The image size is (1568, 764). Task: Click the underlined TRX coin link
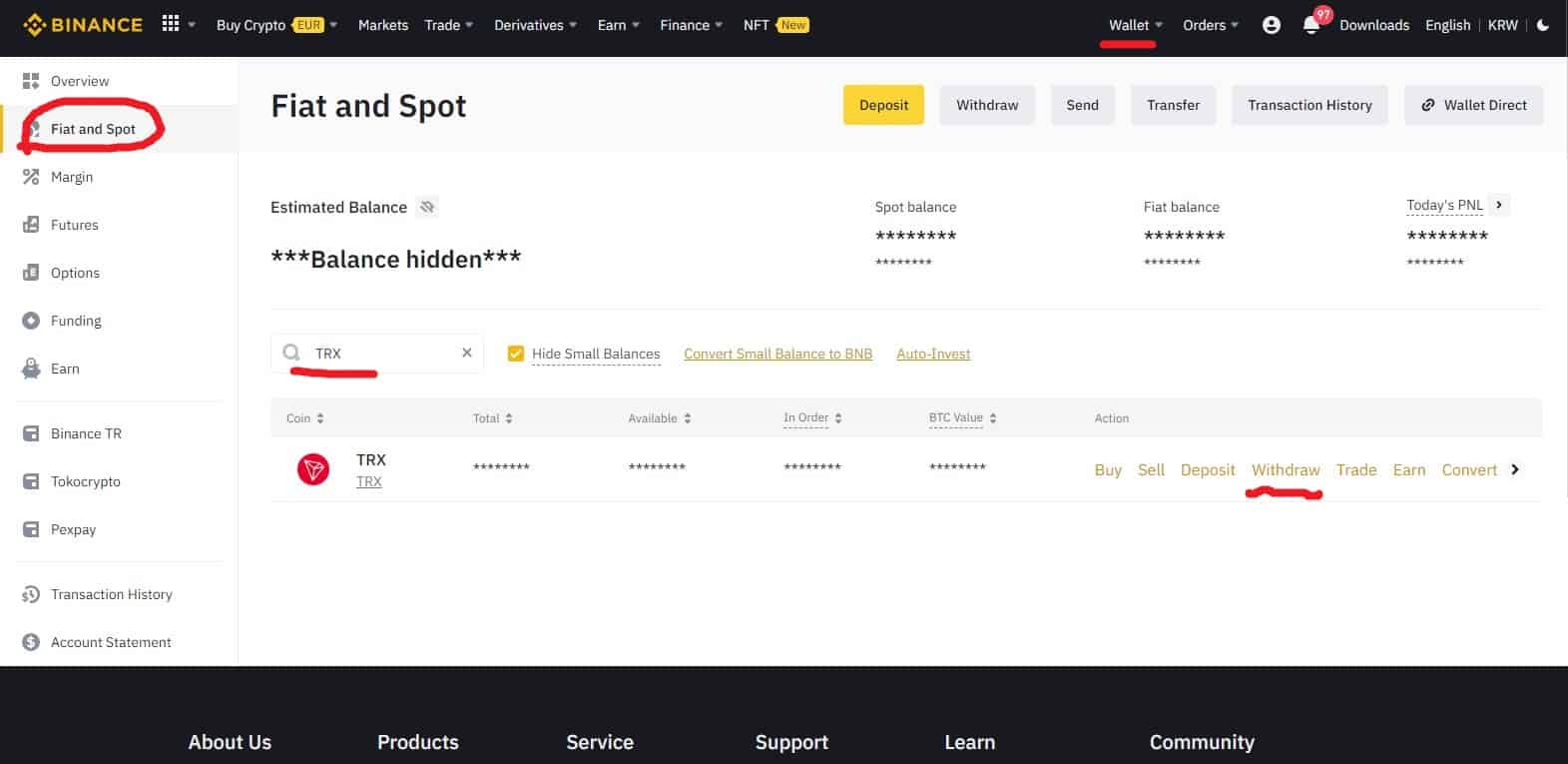tap(369, 481)
